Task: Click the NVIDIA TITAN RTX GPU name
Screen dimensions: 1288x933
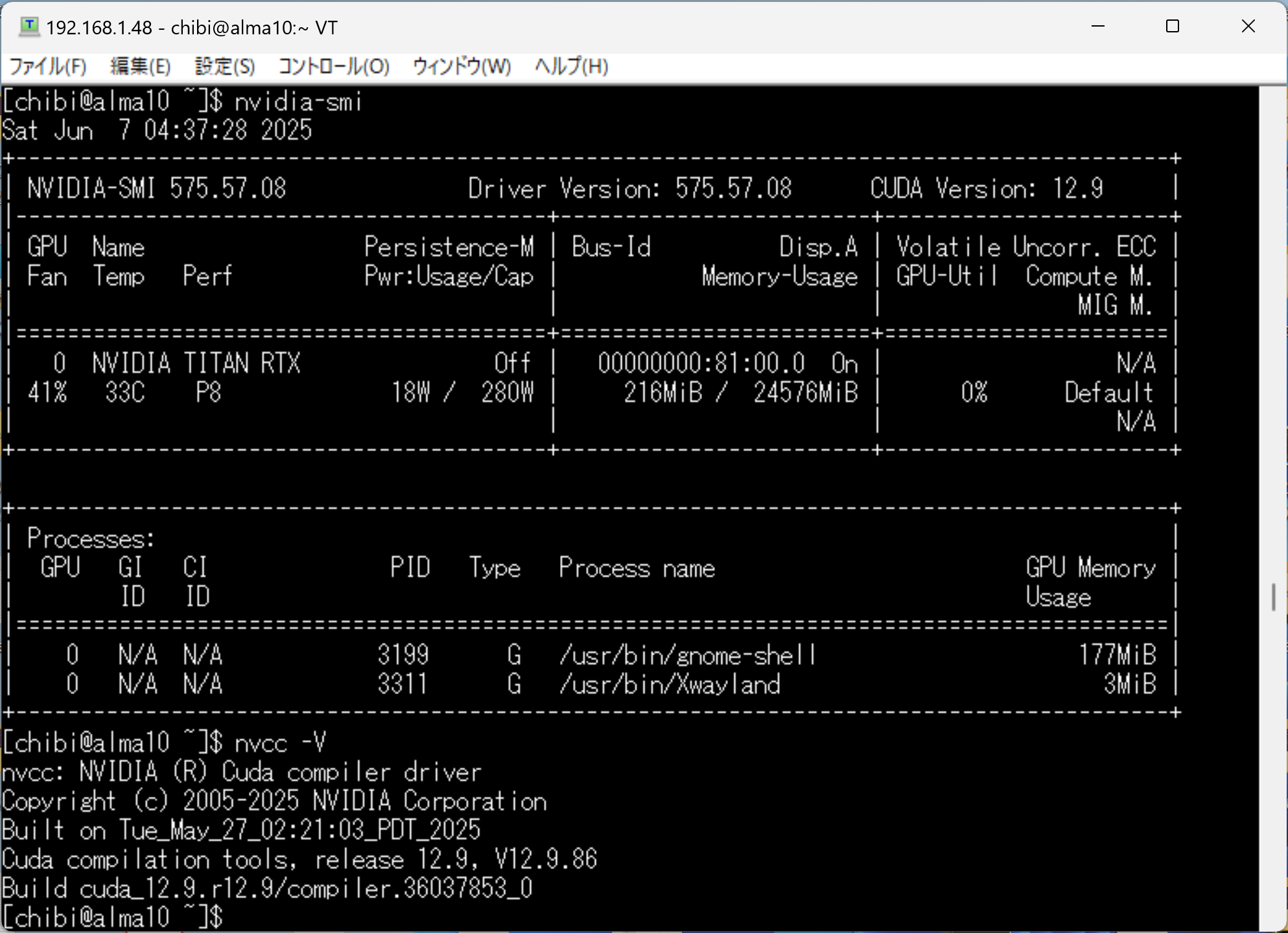Action: (196, 363)
